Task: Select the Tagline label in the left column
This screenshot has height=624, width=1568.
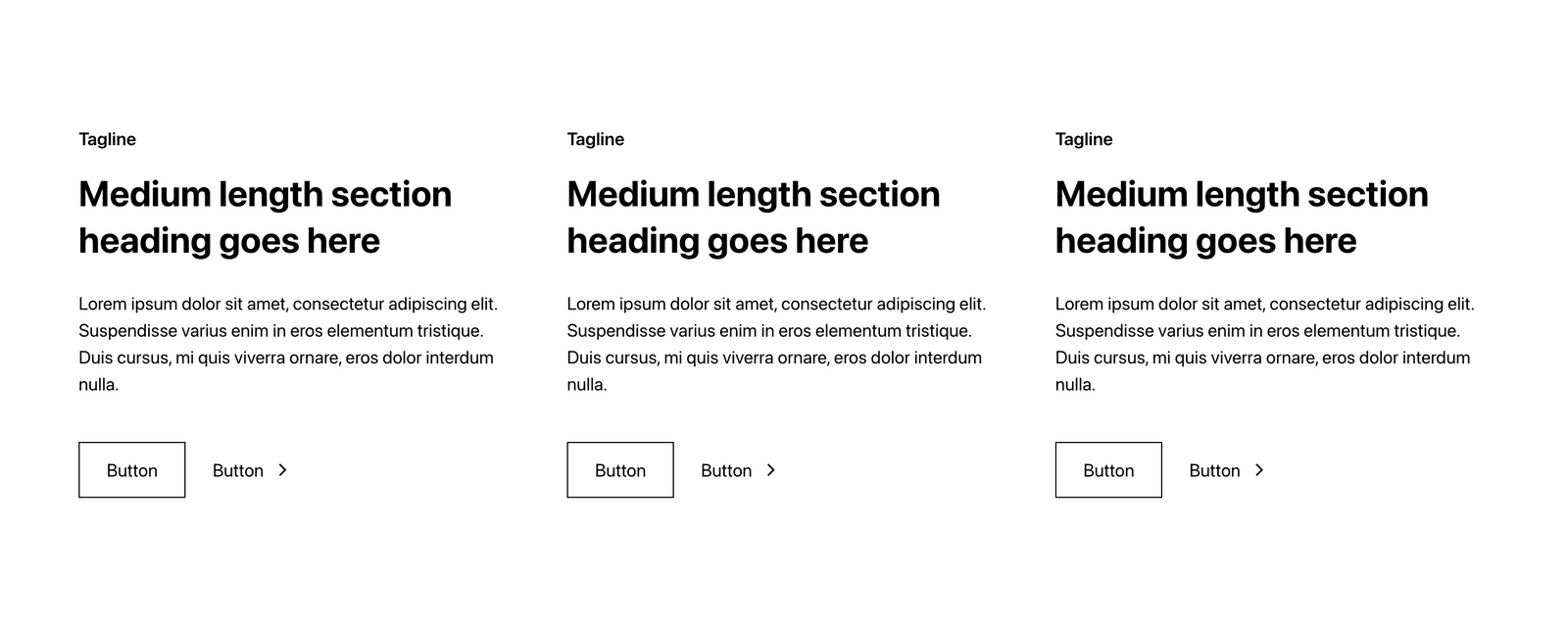Action: pyautogui.click(x=107, y=139)
